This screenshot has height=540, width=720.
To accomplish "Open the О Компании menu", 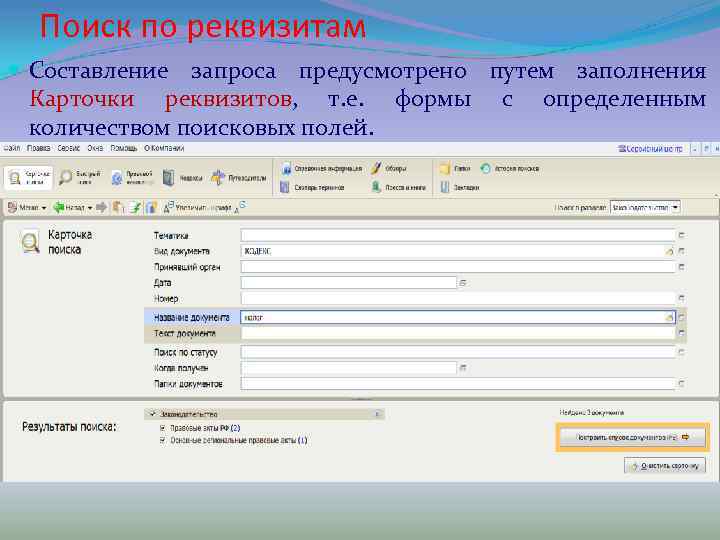I will [x=164, y=148].
